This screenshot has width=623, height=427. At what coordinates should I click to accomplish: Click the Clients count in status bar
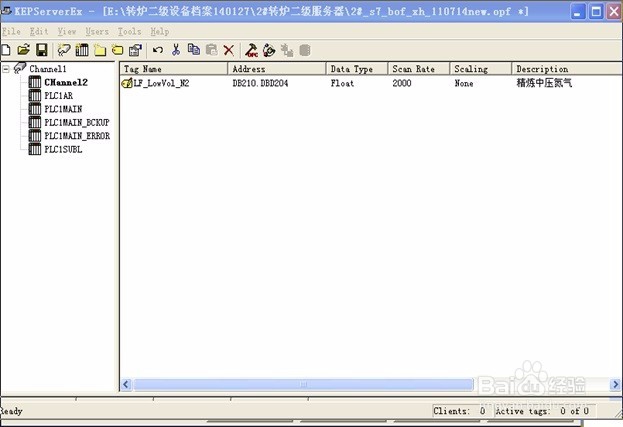coord(460,411)
